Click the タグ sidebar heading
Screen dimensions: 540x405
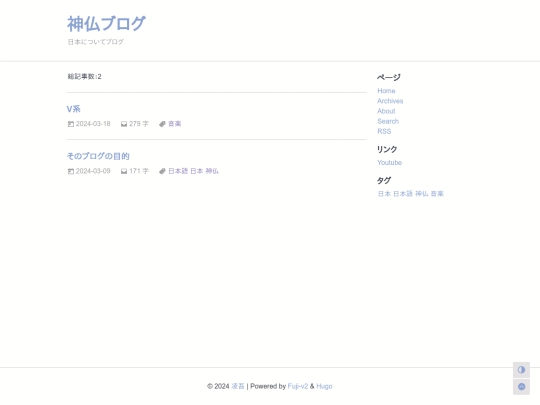384,180
